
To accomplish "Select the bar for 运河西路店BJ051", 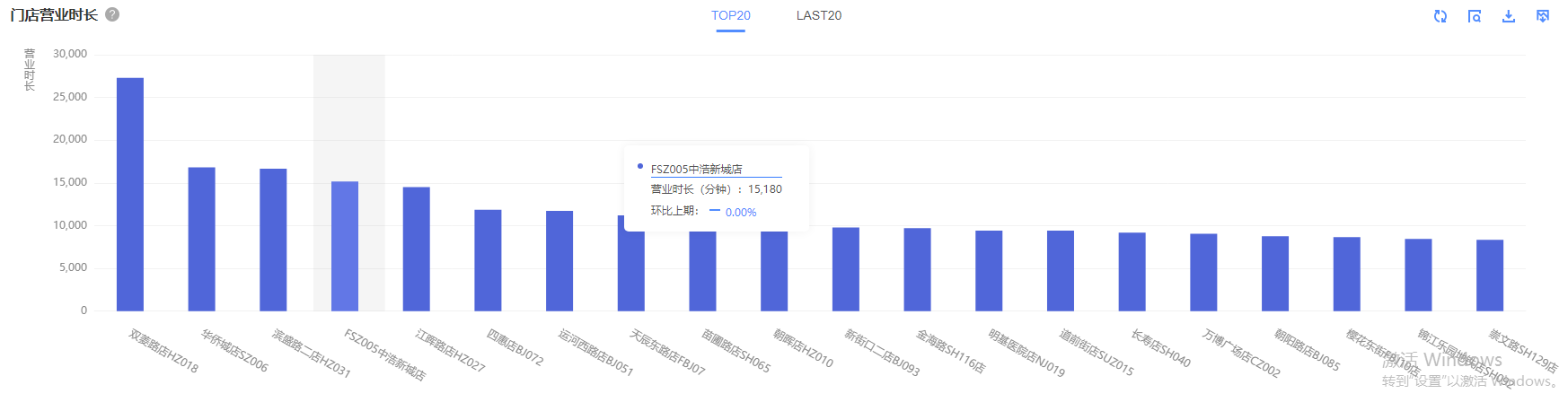I will pyautogui.click(x=559, y=261).
